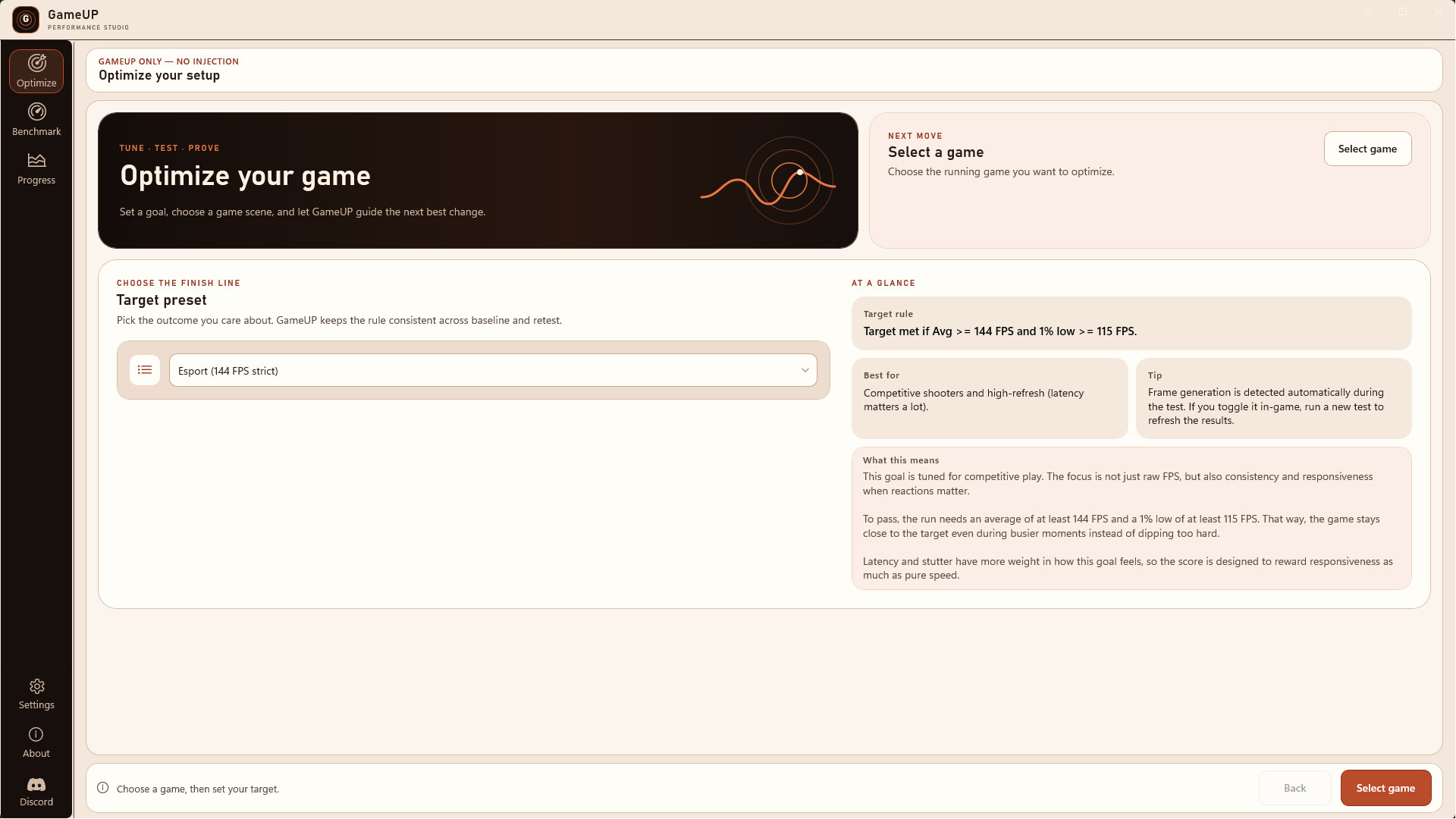
Task: Click the Back button in the bottom bar
Action: [1294, 788]
